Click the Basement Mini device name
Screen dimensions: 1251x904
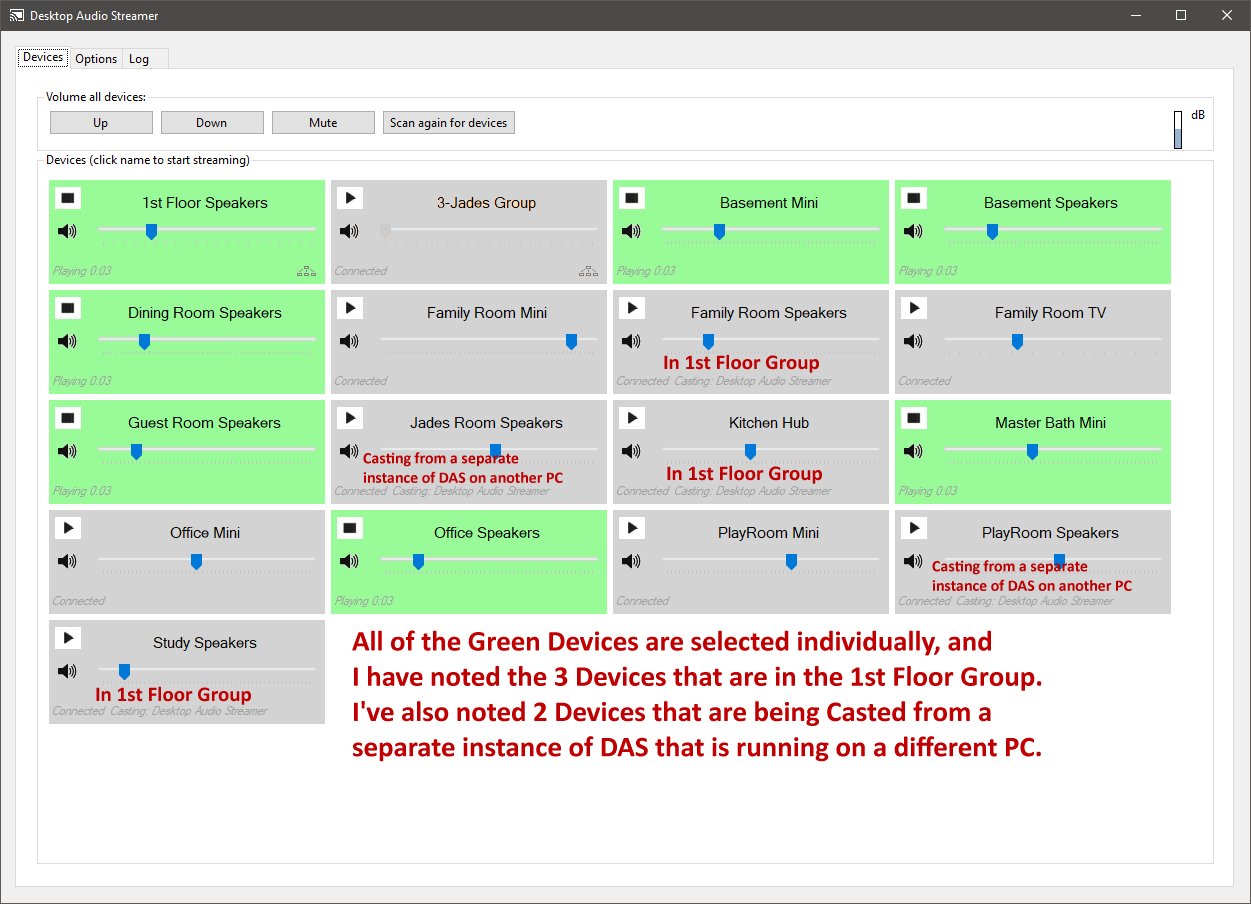click(769, 203)
